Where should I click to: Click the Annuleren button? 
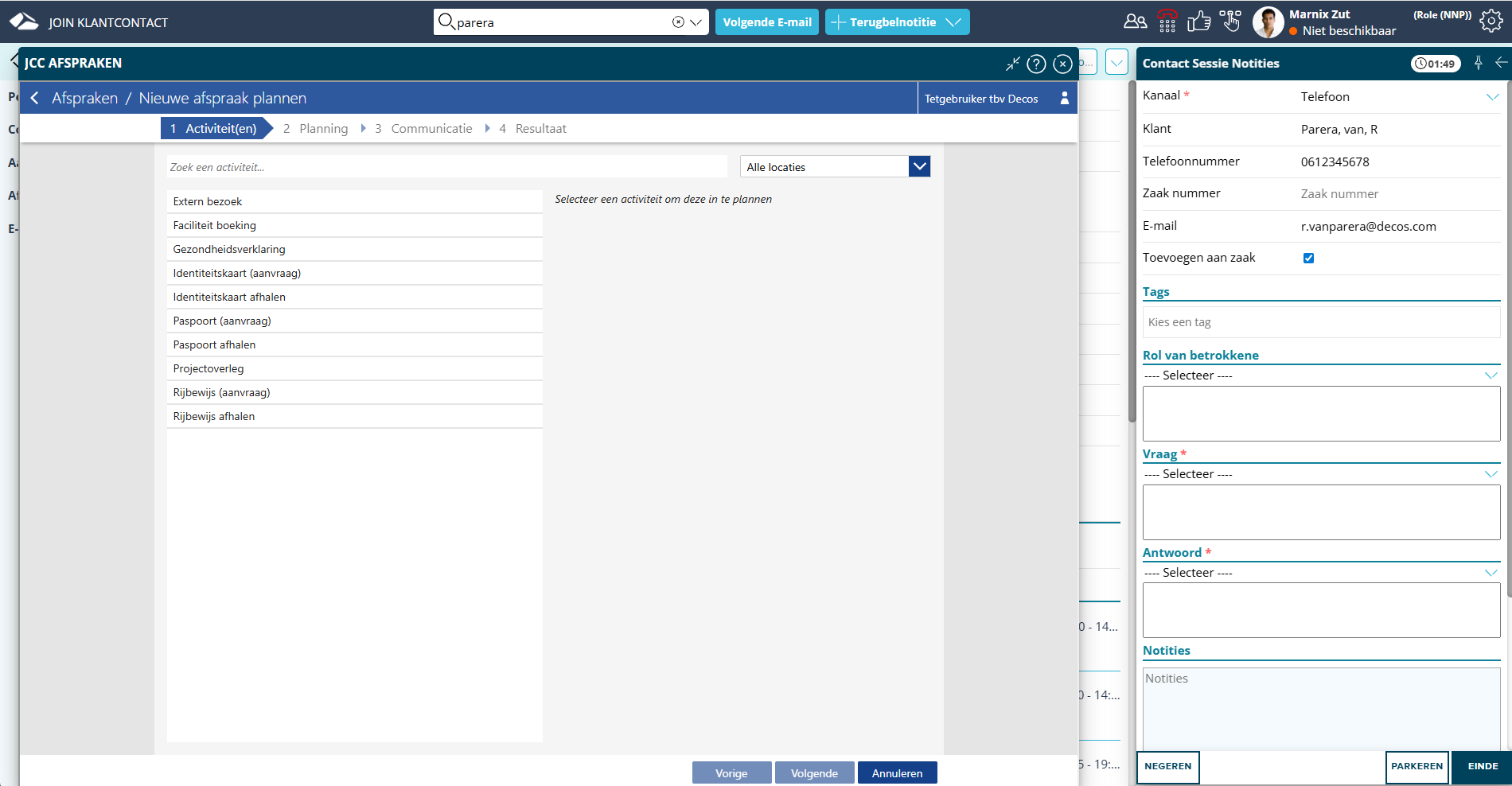coord(897,772)
